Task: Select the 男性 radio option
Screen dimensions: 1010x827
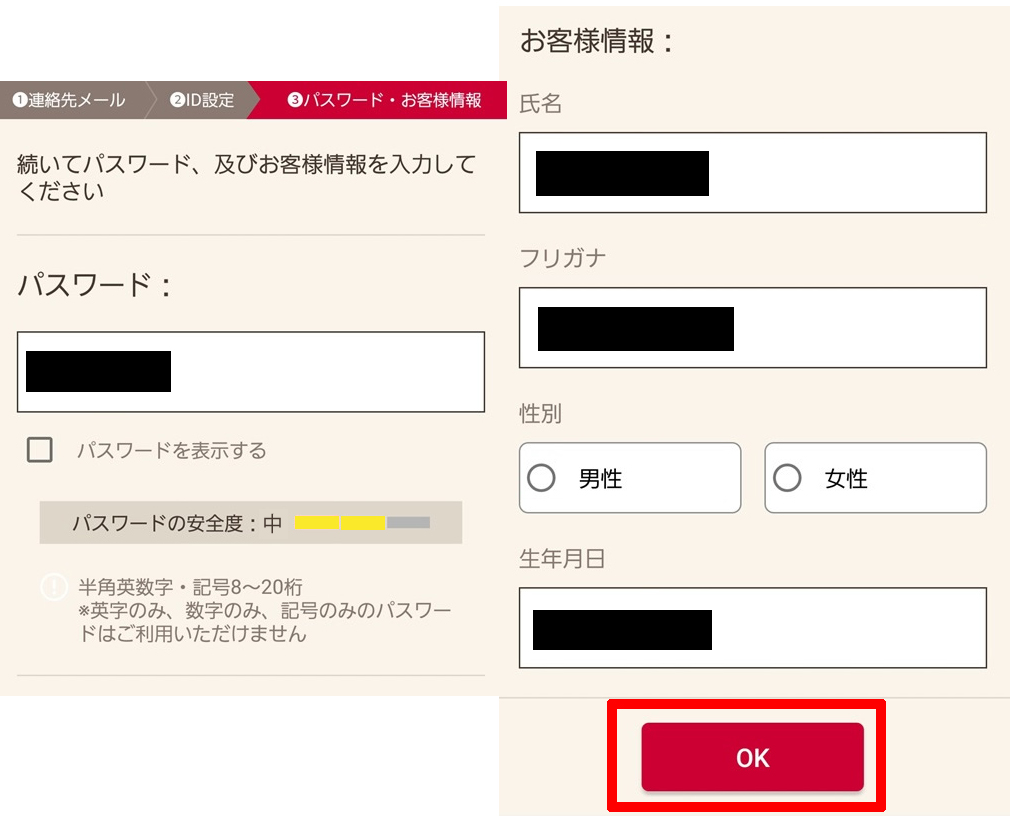Action: point(630,478)
